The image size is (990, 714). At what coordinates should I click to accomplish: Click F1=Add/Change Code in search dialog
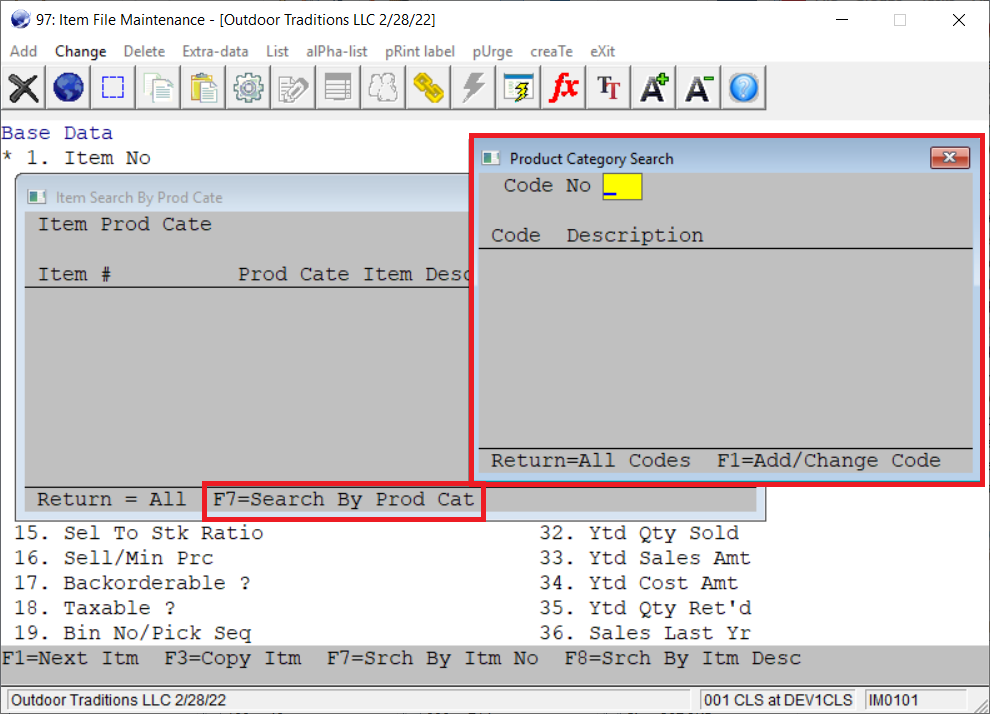828,461
